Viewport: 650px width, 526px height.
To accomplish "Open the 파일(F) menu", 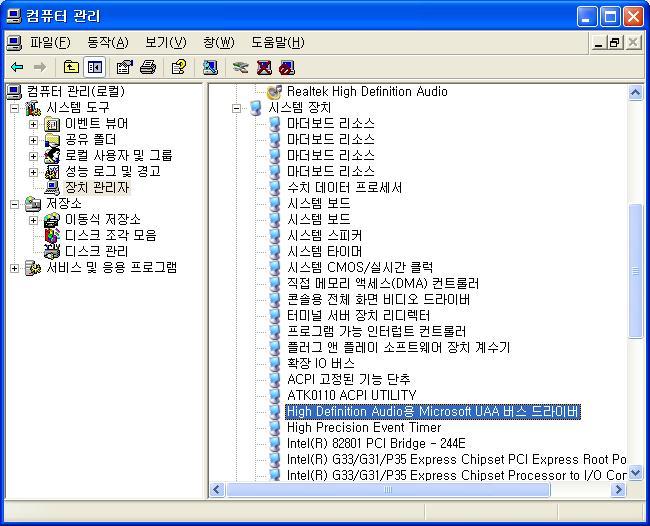I will (50, 42).
